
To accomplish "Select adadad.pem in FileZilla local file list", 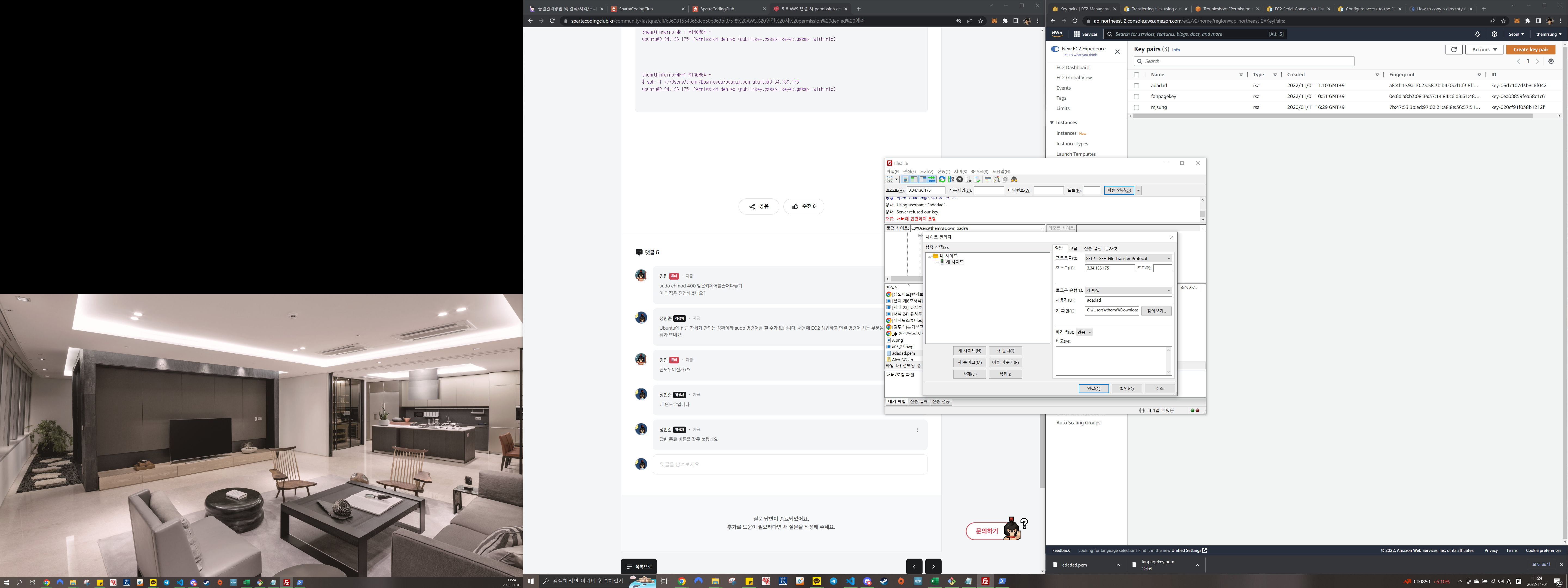I will coord(903,353).
